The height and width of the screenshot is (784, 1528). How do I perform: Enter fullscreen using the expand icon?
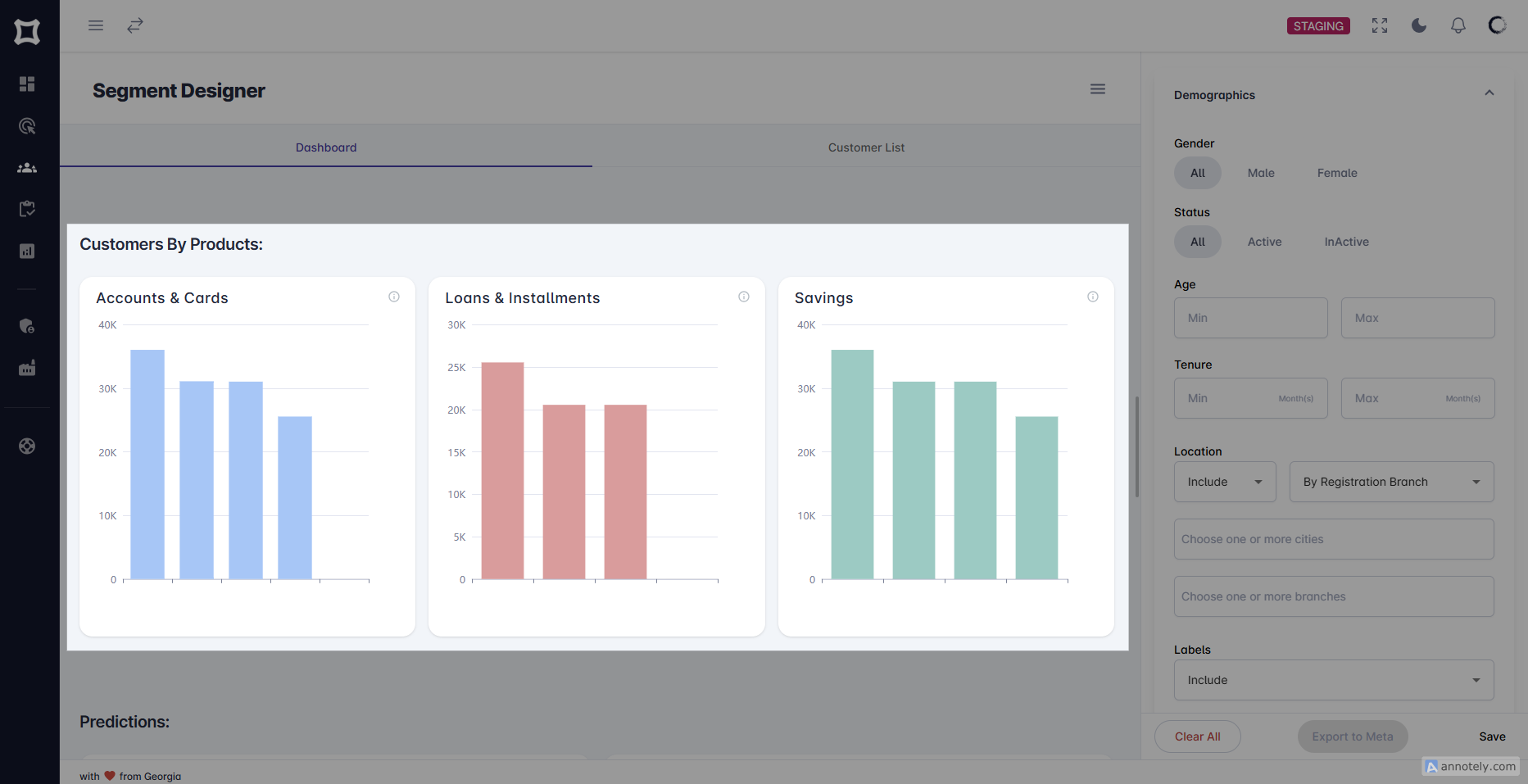click(1380, 25)
